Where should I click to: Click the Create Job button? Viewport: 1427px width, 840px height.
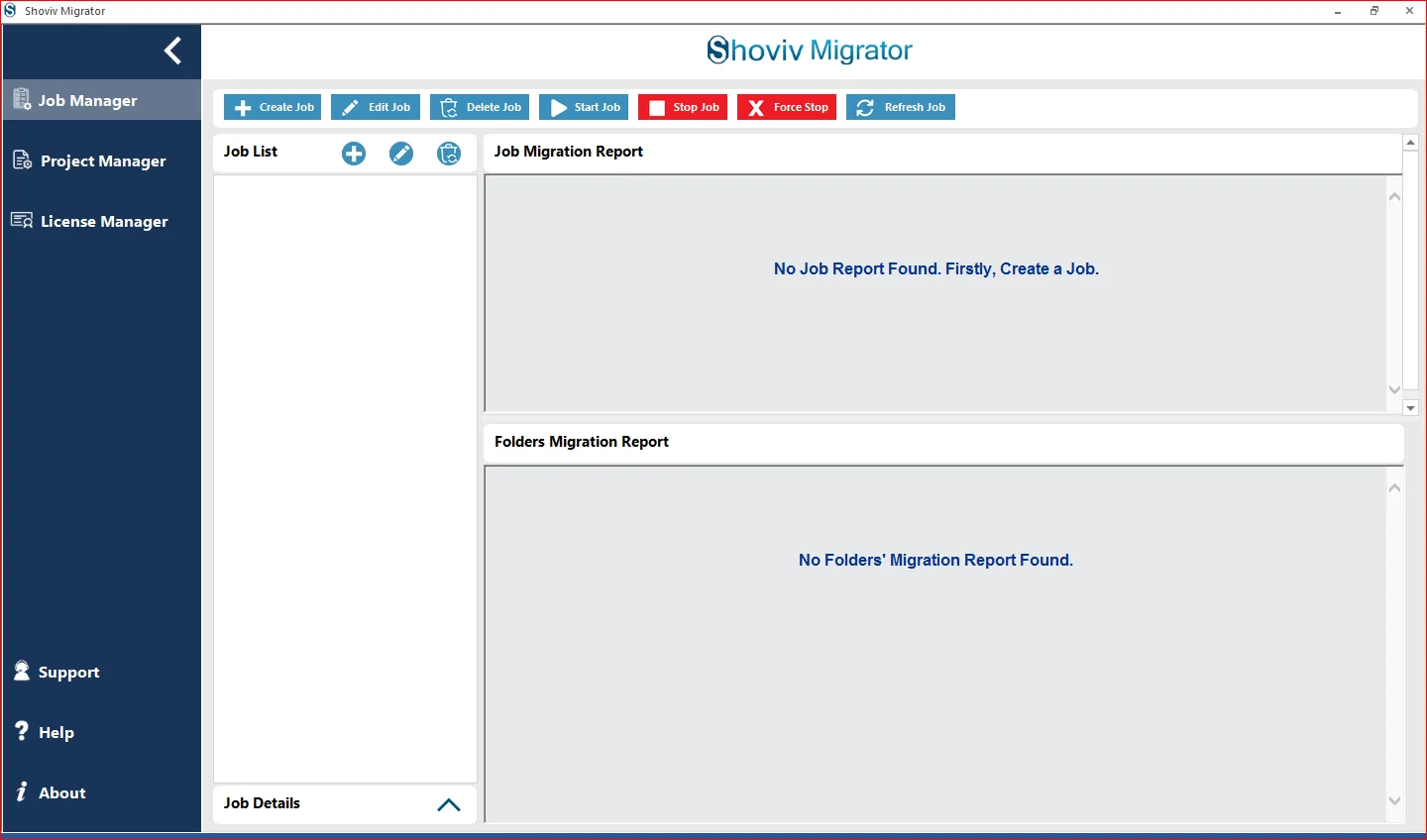(x=273, y=107)
